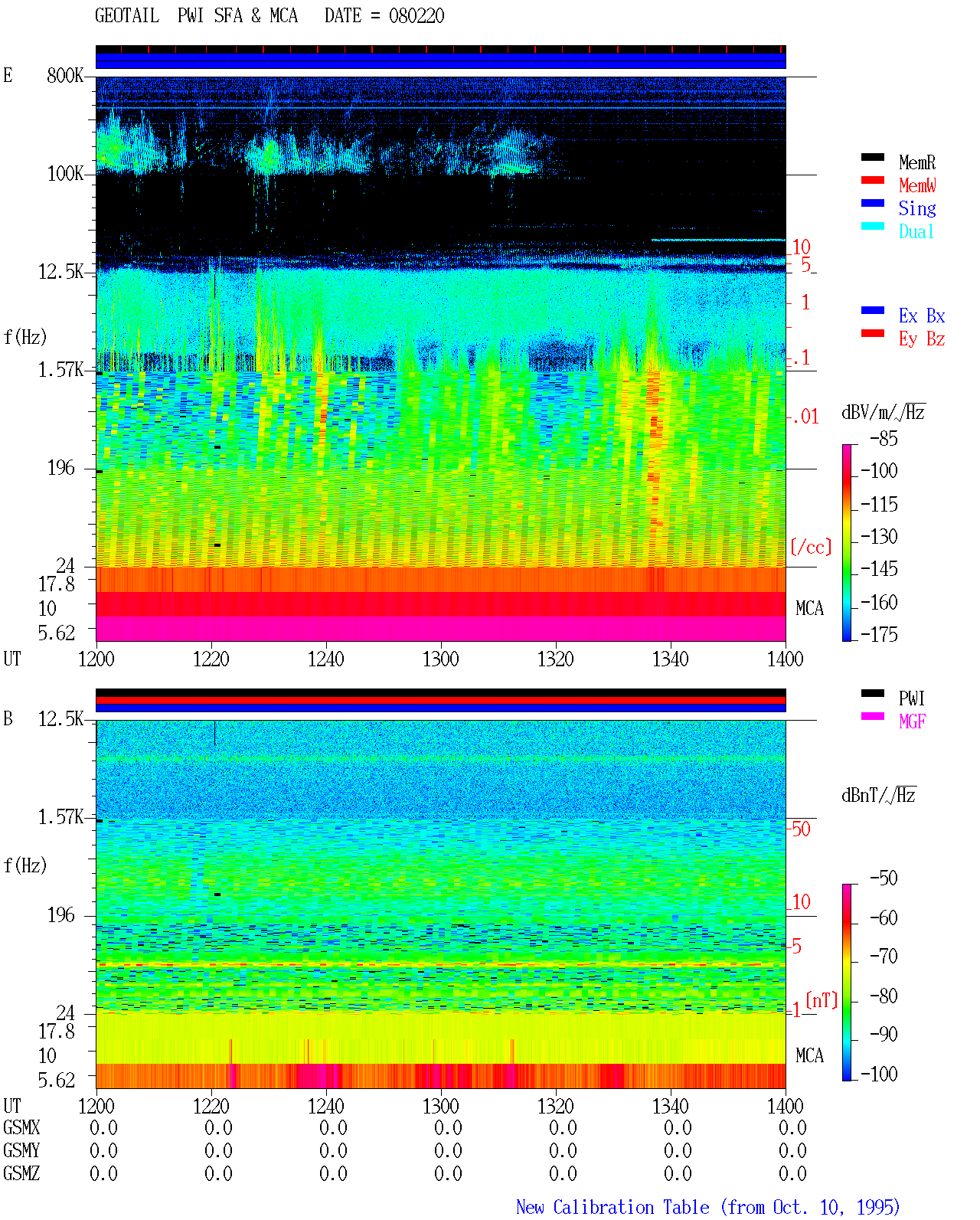Click the 'Ey Bz' legend label

[x=922, y=339]
